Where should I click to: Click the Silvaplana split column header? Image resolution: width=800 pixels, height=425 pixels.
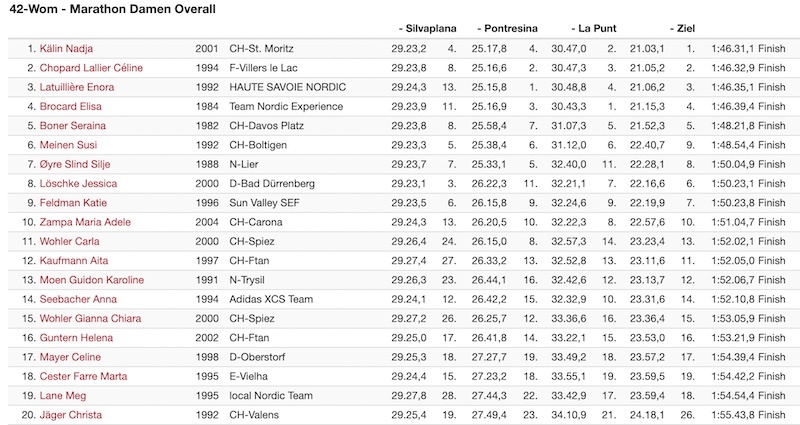(428, 29)
